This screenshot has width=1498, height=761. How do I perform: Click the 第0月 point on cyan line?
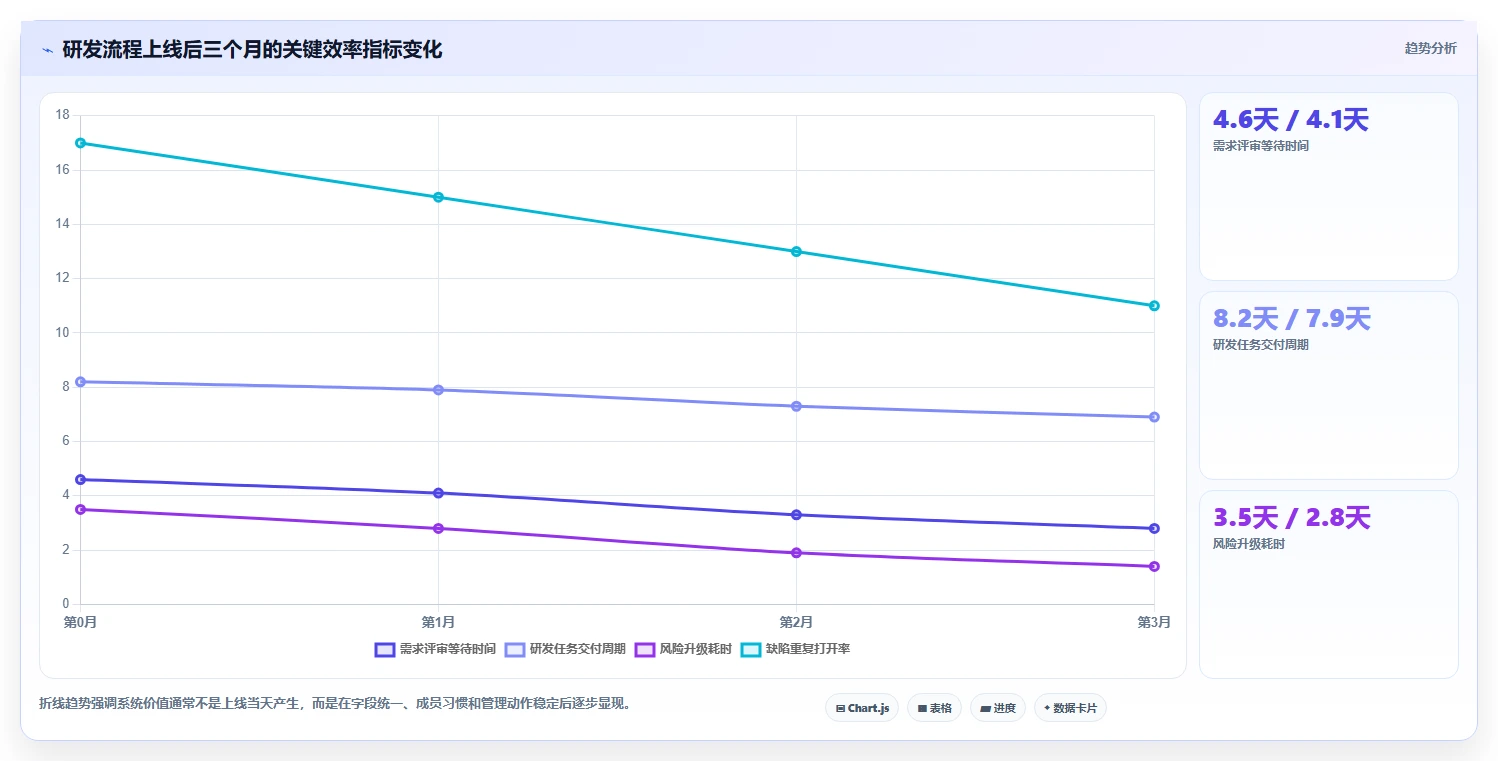click(x=80, y=143)
